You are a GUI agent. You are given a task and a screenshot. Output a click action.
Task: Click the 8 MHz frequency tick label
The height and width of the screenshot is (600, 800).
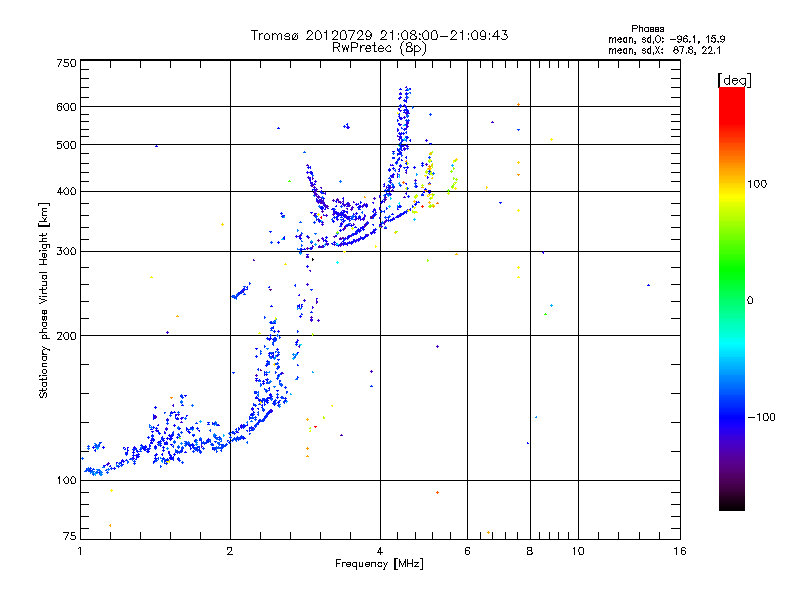point(530,551)
